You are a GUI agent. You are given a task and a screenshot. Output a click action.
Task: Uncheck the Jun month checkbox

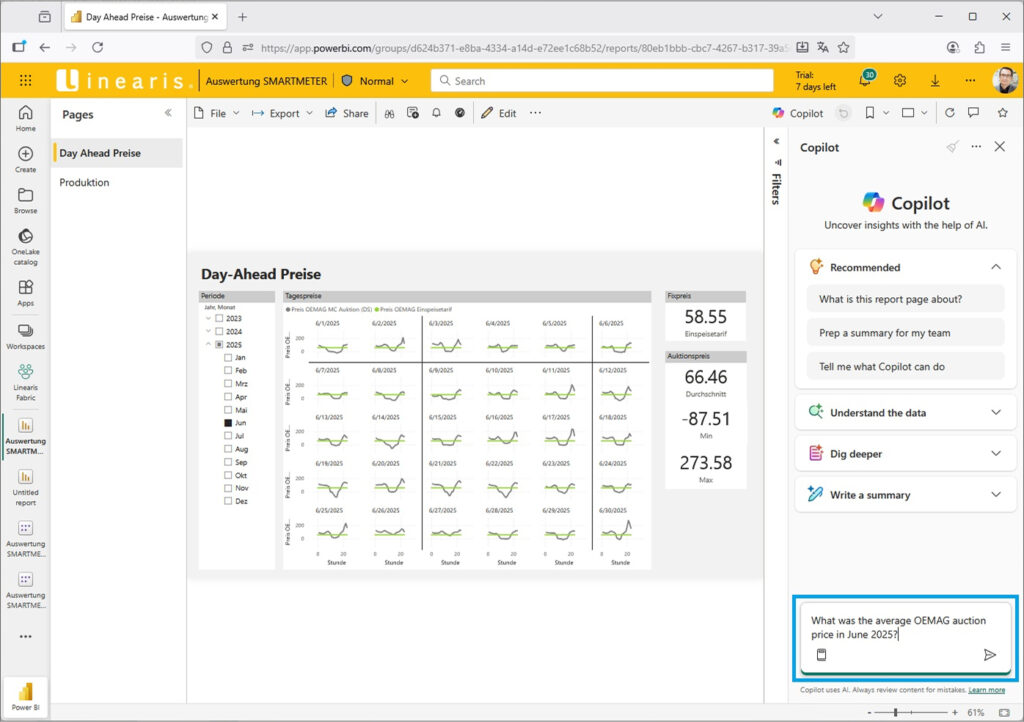228,423
